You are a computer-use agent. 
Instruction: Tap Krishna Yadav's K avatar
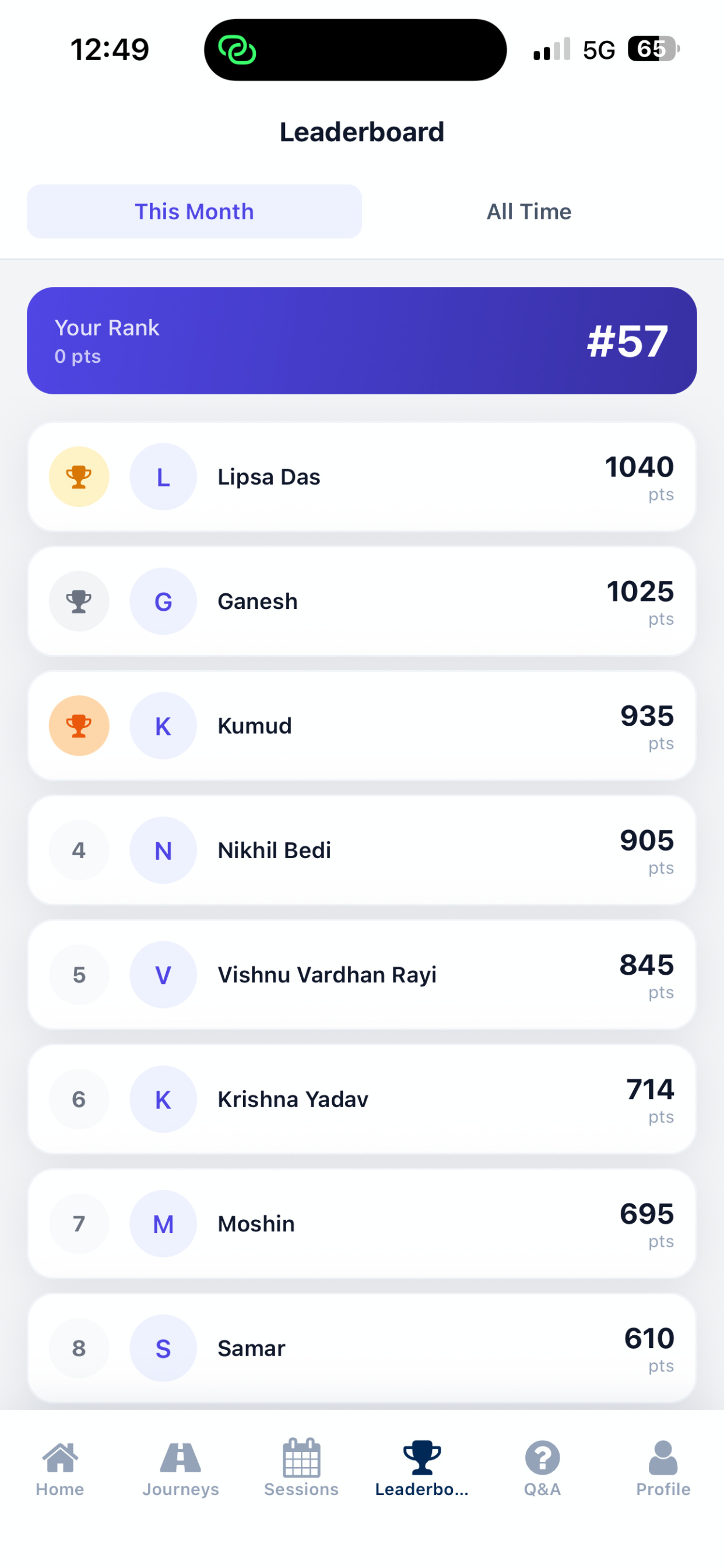point(163,1100)
